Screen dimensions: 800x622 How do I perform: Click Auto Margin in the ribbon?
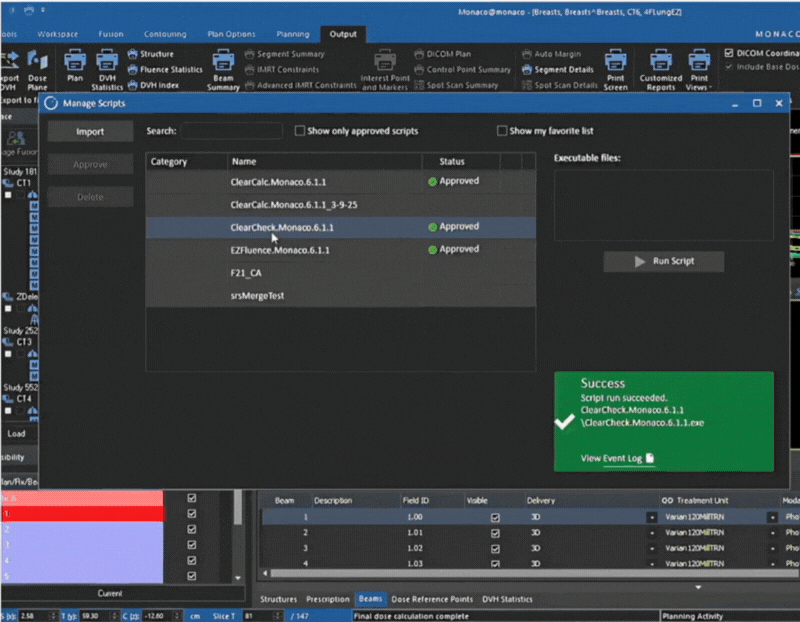coord(552,54)
